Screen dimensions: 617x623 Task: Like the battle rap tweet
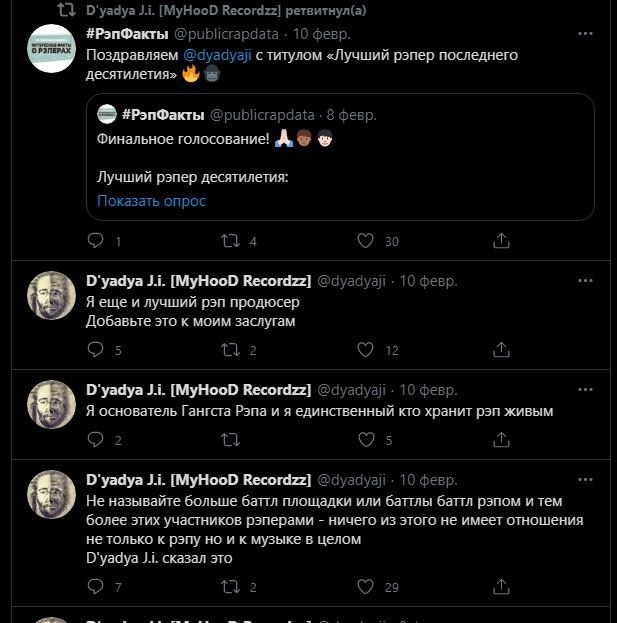[365, 586]
